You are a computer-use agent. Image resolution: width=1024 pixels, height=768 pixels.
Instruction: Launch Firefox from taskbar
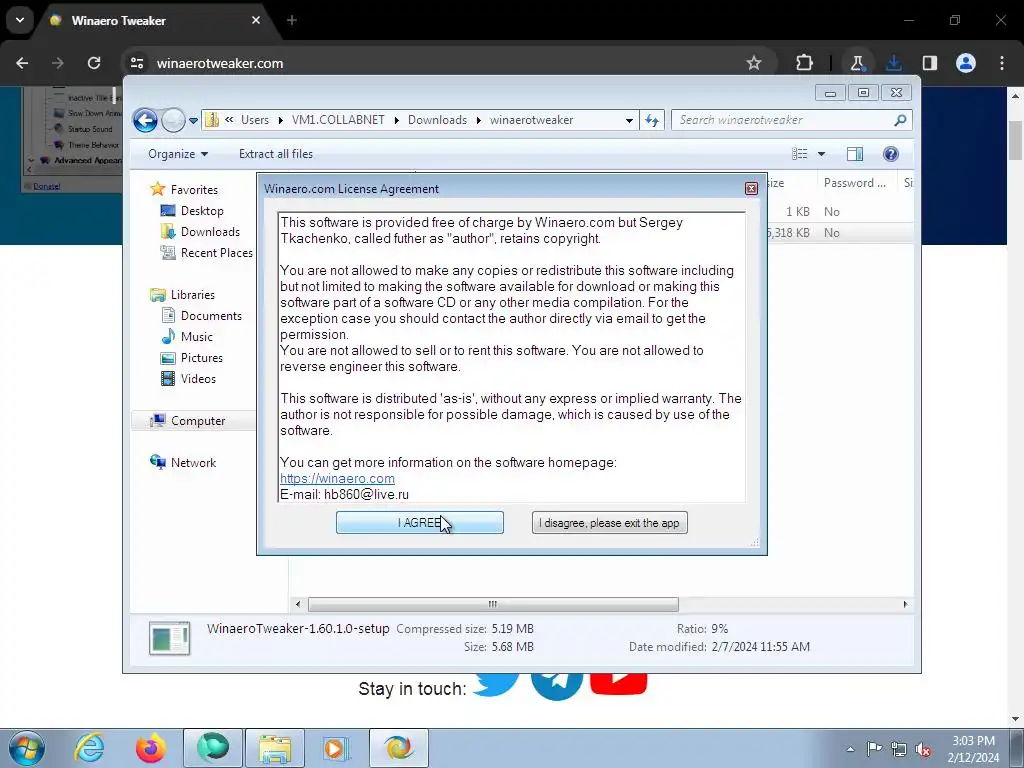coord(151,748)
